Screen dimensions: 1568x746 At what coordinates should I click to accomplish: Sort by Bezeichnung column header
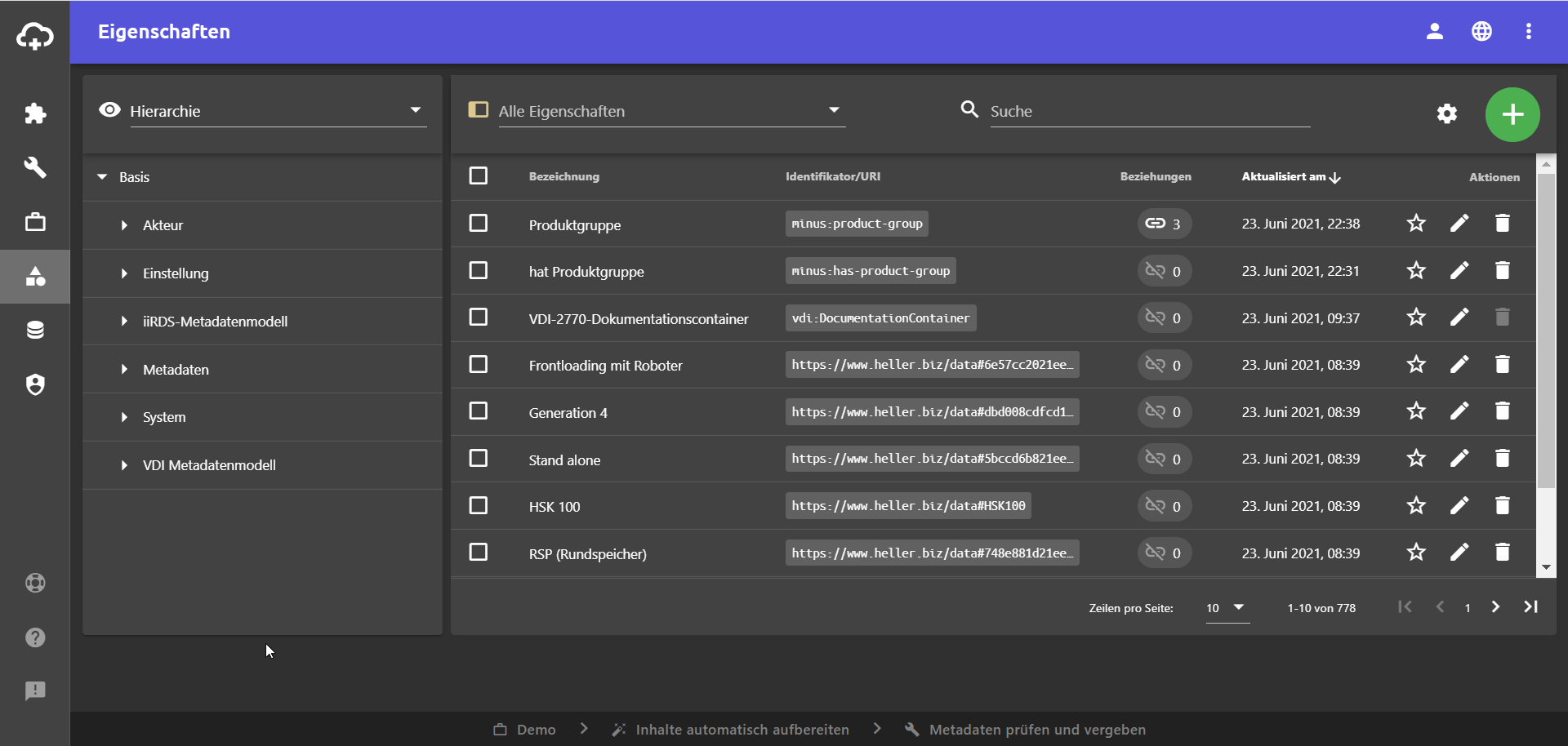(x=563, y=176)
